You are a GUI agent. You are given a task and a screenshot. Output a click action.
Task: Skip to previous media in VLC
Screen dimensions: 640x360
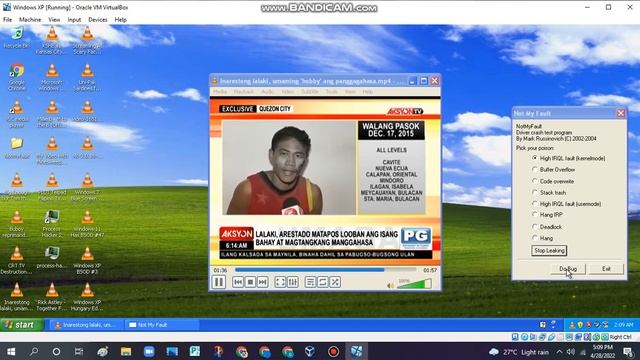[x=238, y=282]
